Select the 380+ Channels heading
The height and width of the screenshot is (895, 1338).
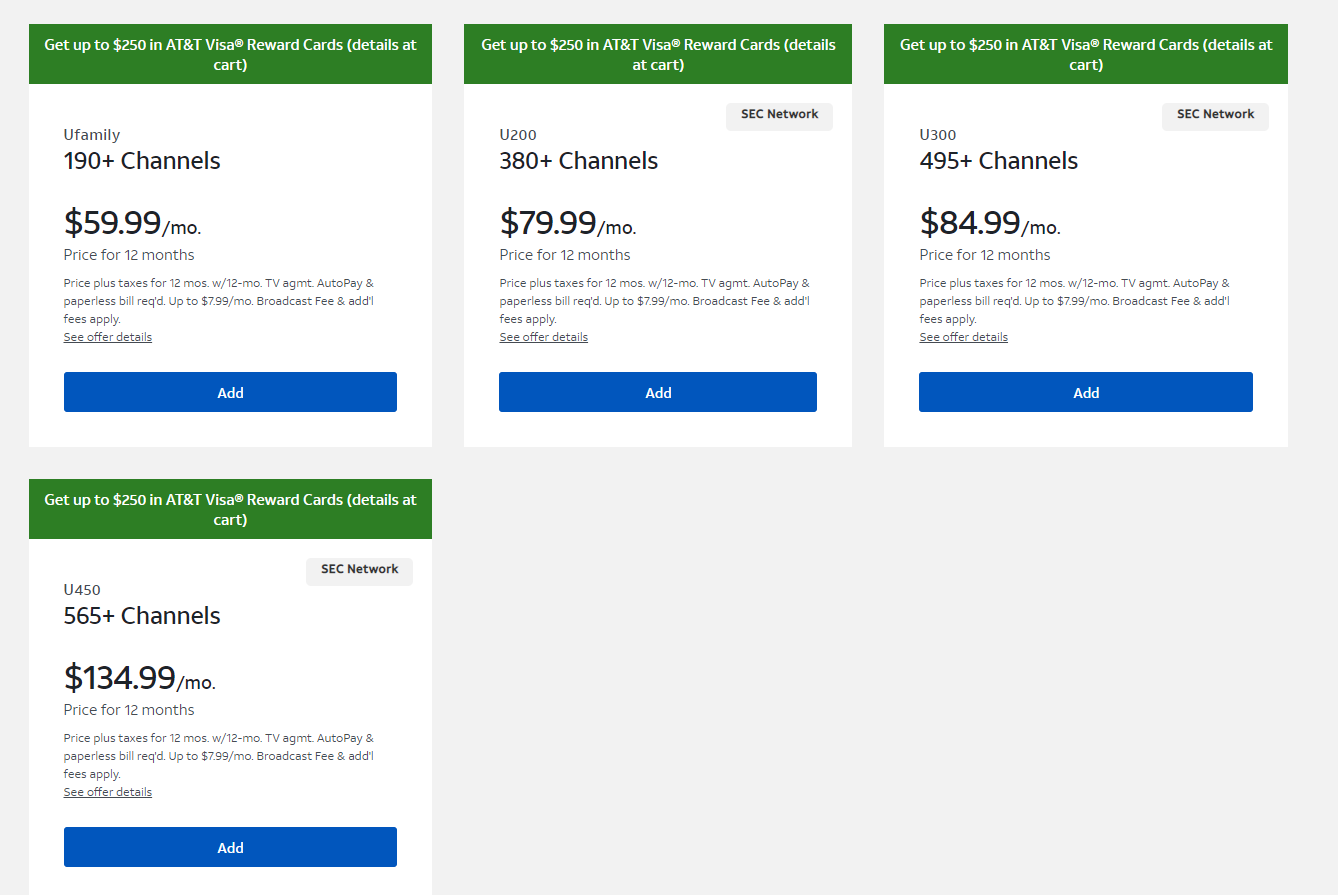[579, 161]
